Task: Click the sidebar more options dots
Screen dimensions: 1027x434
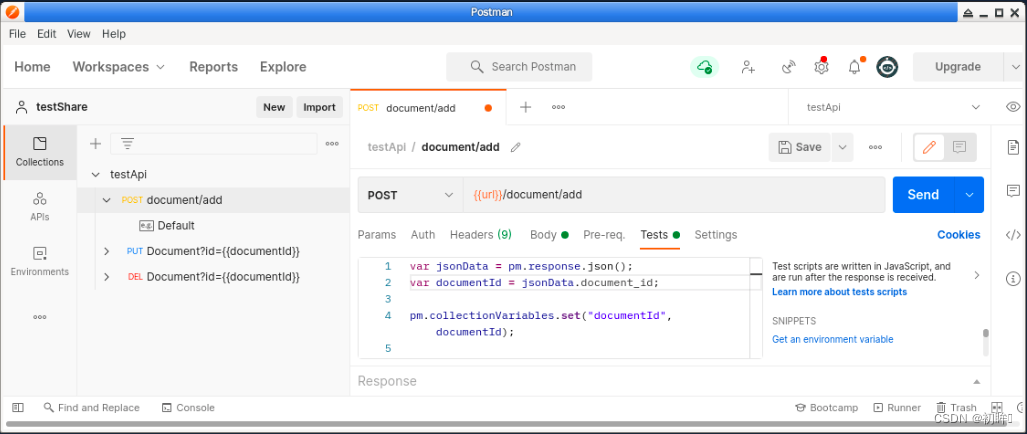Action: pyautogui.click(x=40, y=317)
